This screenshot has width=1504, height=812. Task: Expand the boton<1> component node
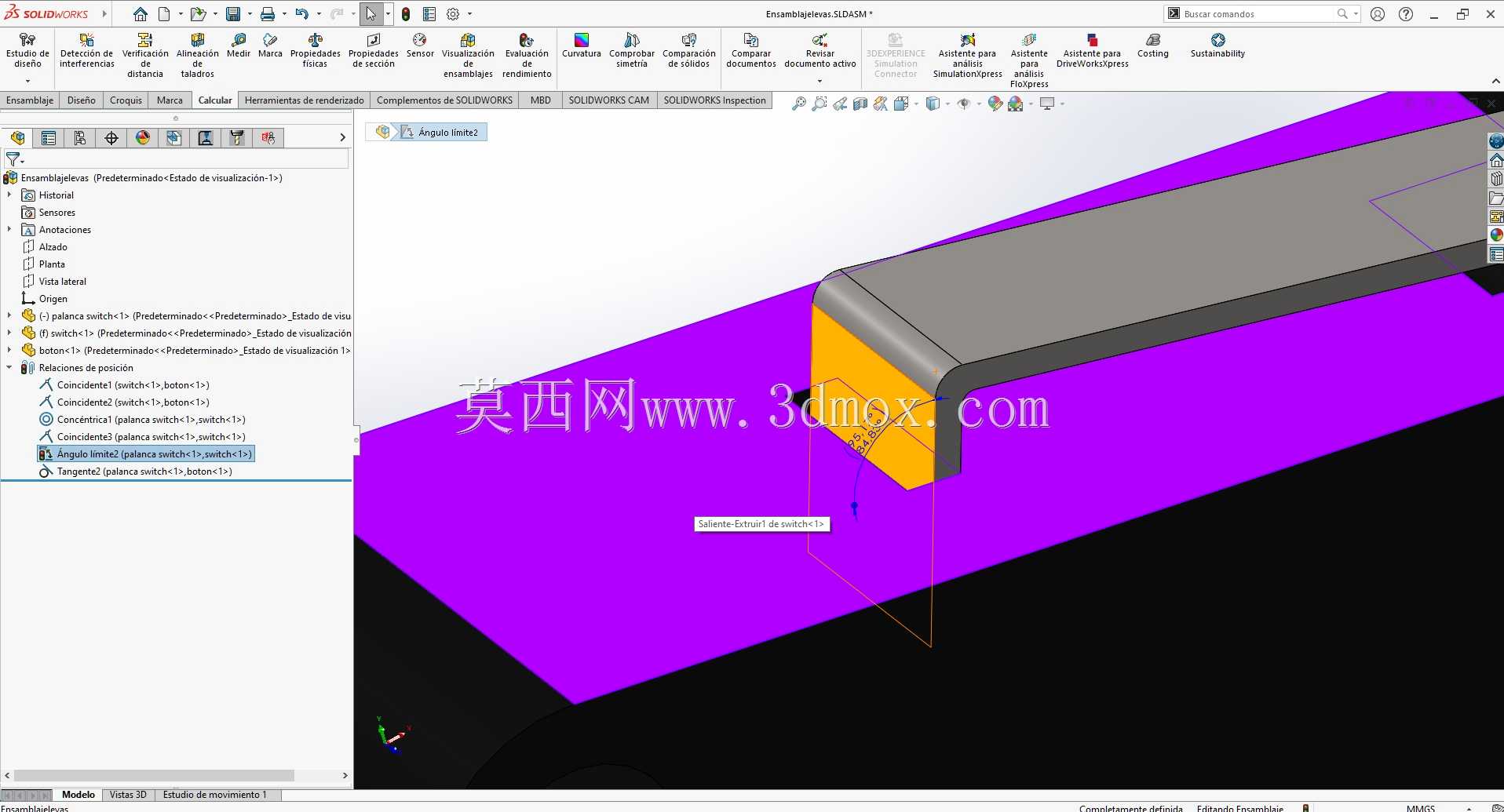point(9,350)
